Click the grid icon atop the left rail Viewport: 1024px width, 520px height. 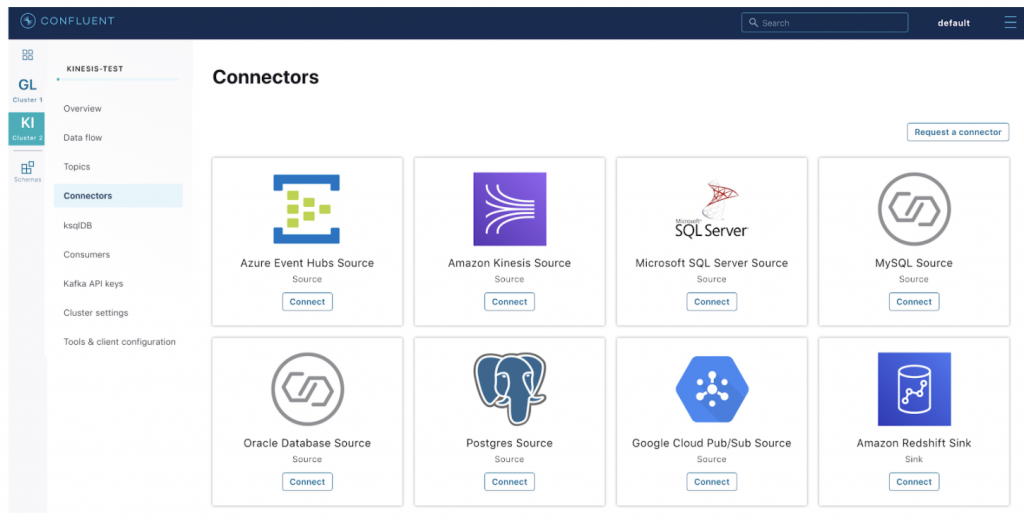(x=27, y=55)
